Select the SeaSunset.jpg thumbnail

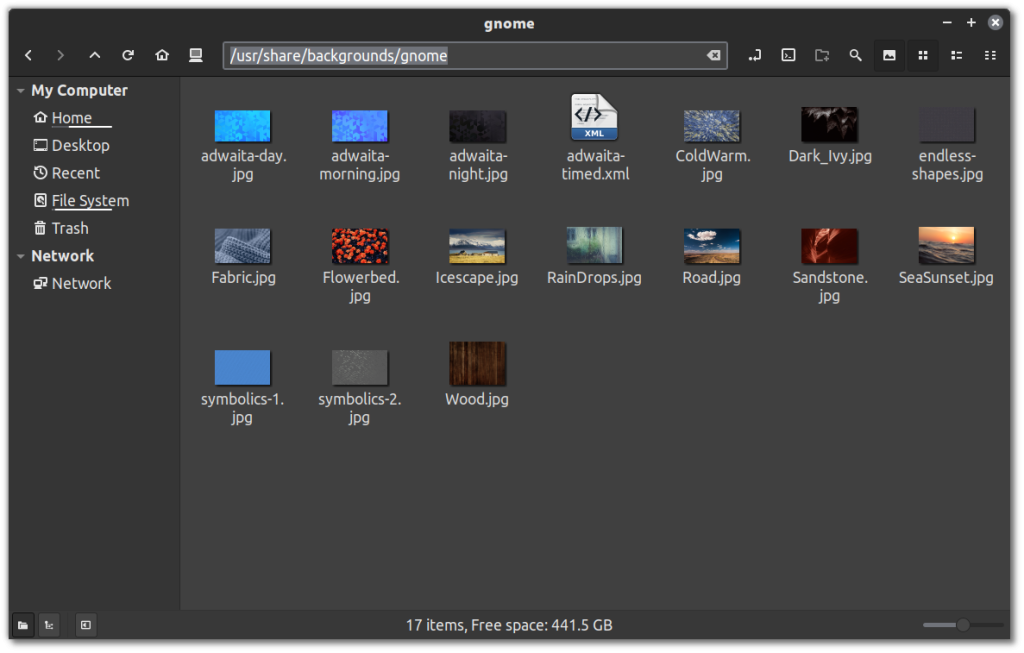pos(946,246)
